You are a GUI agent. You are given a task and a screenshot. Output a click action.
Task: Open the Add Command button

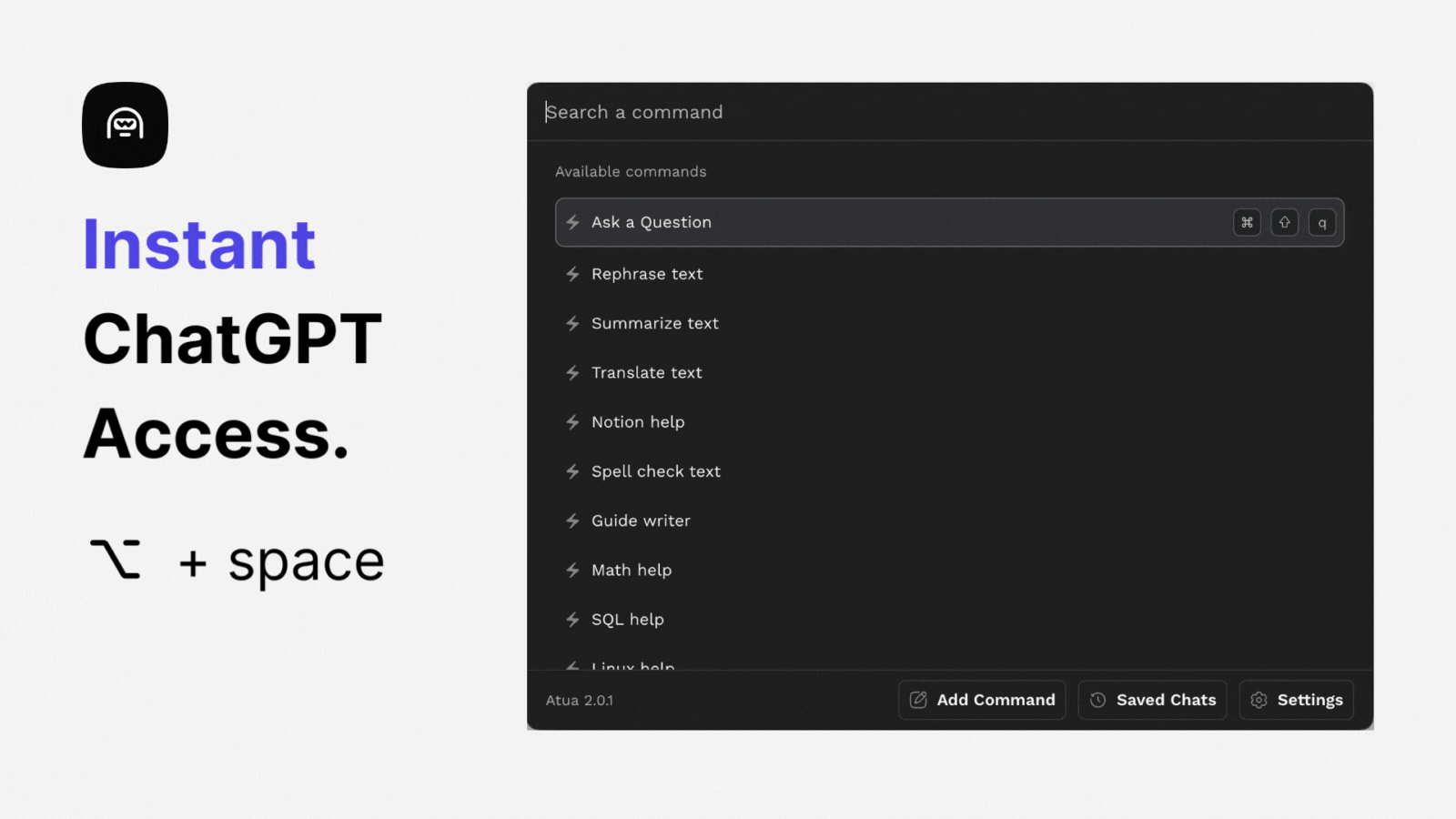(x=982, y=700)
